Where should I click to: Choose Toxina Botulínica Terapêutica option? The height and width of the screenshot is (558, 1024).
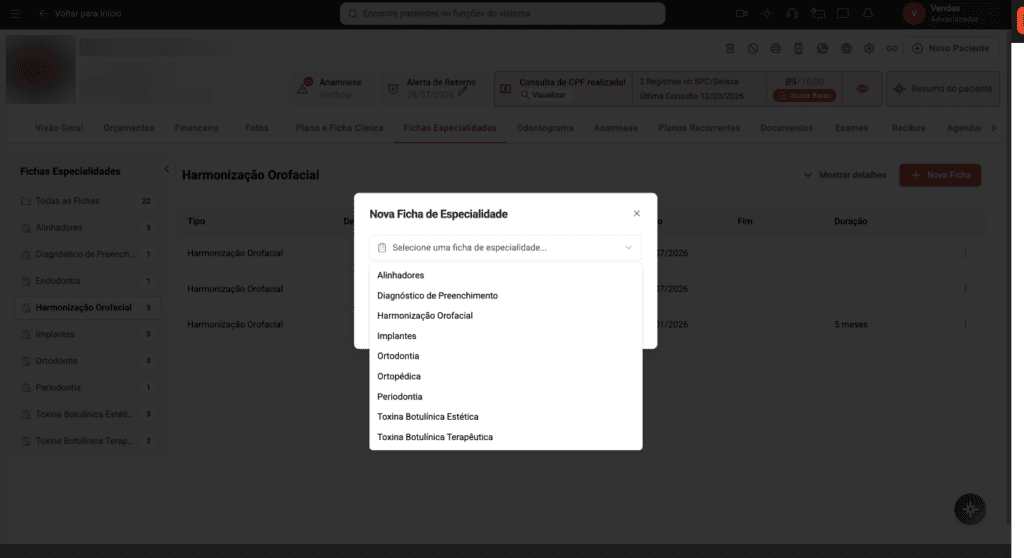(505, 437)
